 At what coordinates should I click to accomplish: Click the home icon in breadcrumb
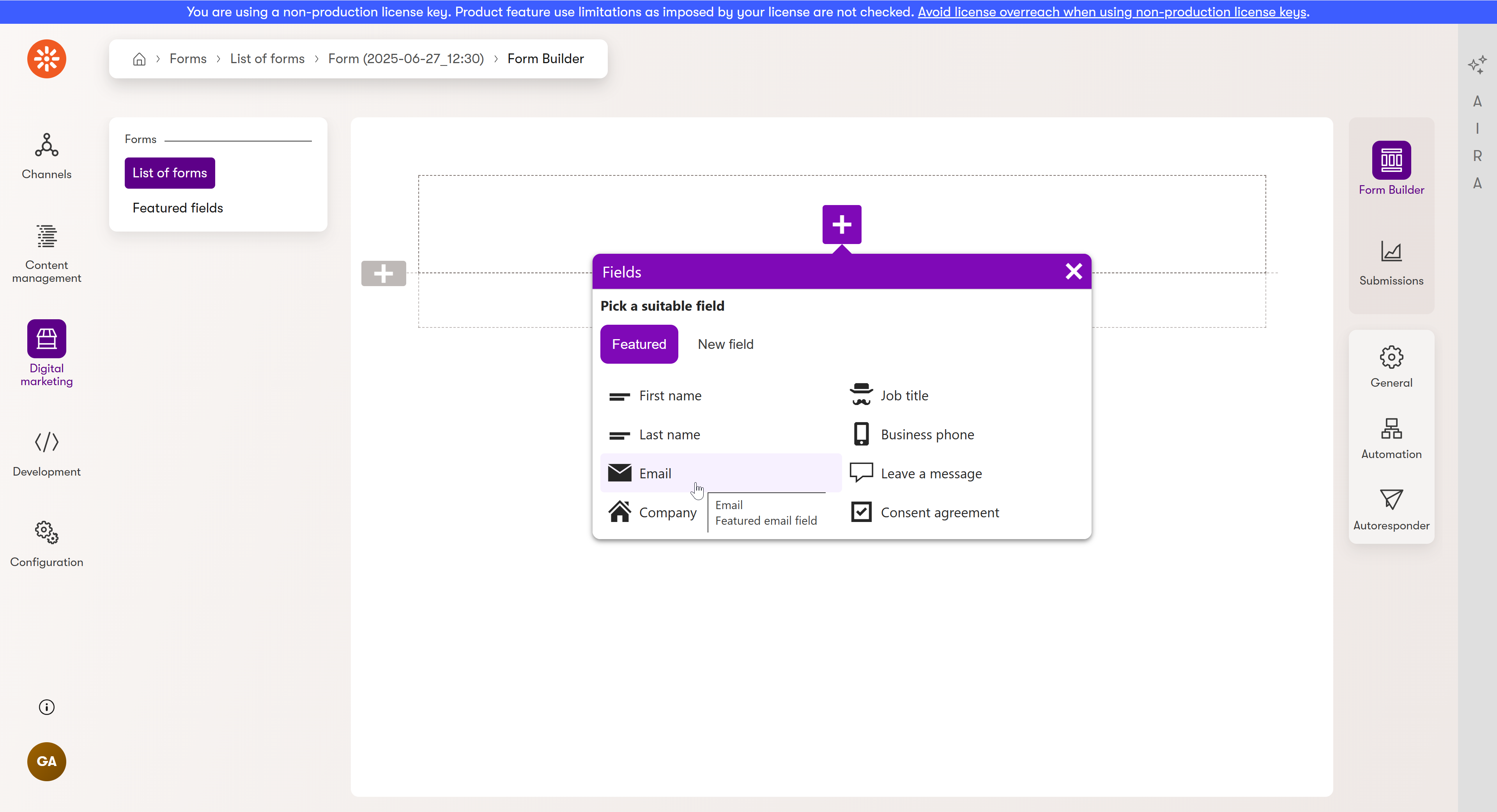click(139, 59)
